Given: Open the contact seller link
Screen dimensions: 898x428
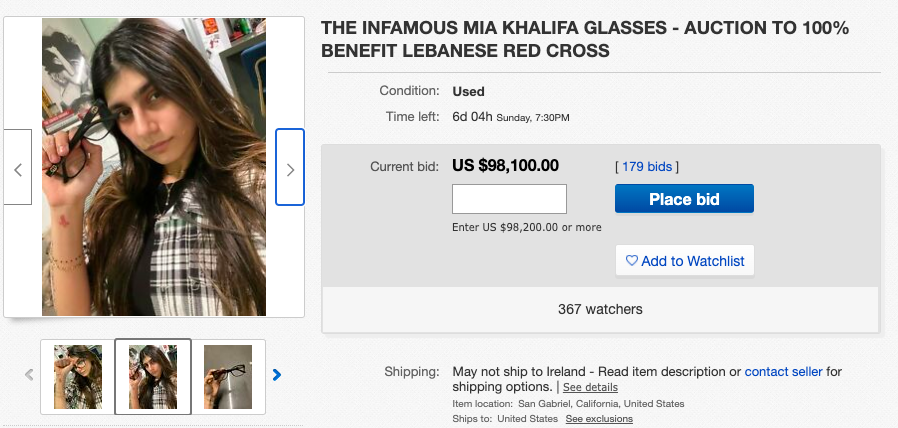Looking at the screenshot, I should pos(783,371).
